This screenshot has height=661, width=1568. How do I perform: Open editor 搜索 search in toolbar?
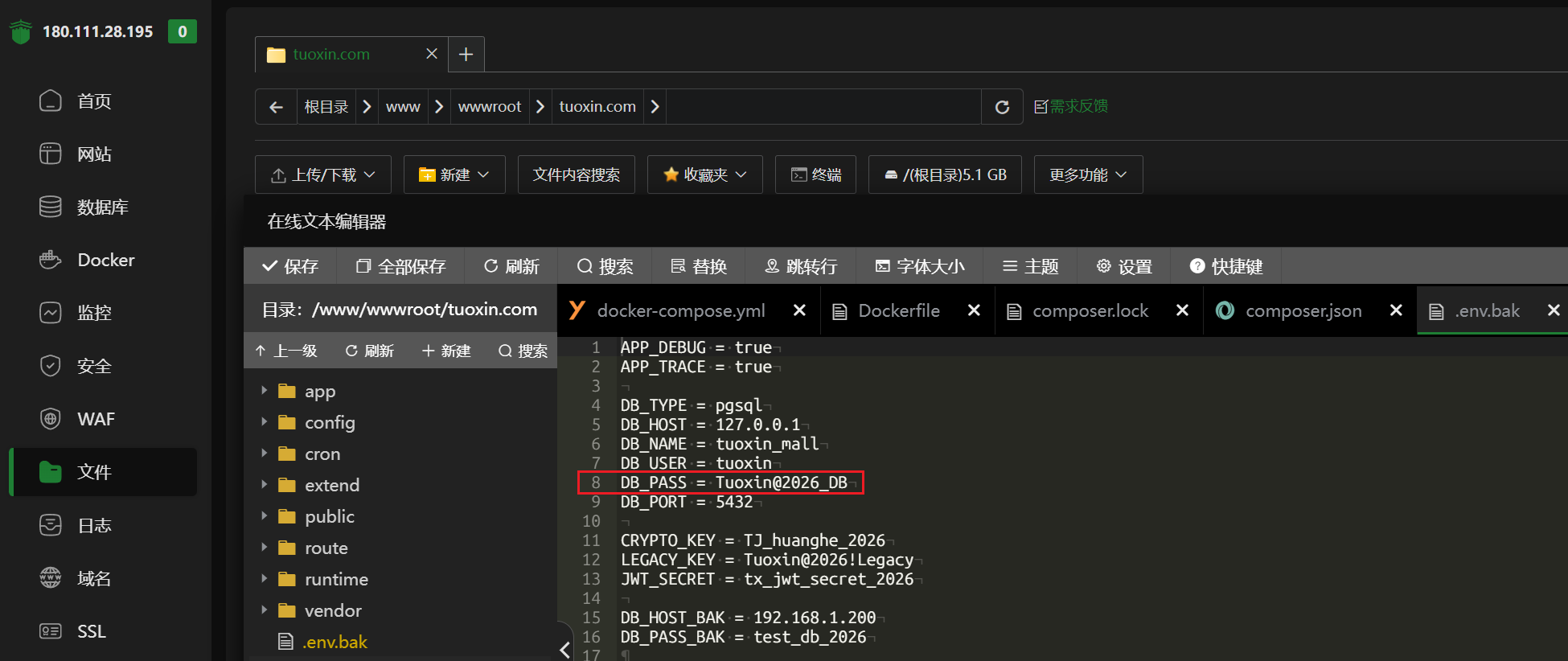pyautogui.click(x=605, y=266)
